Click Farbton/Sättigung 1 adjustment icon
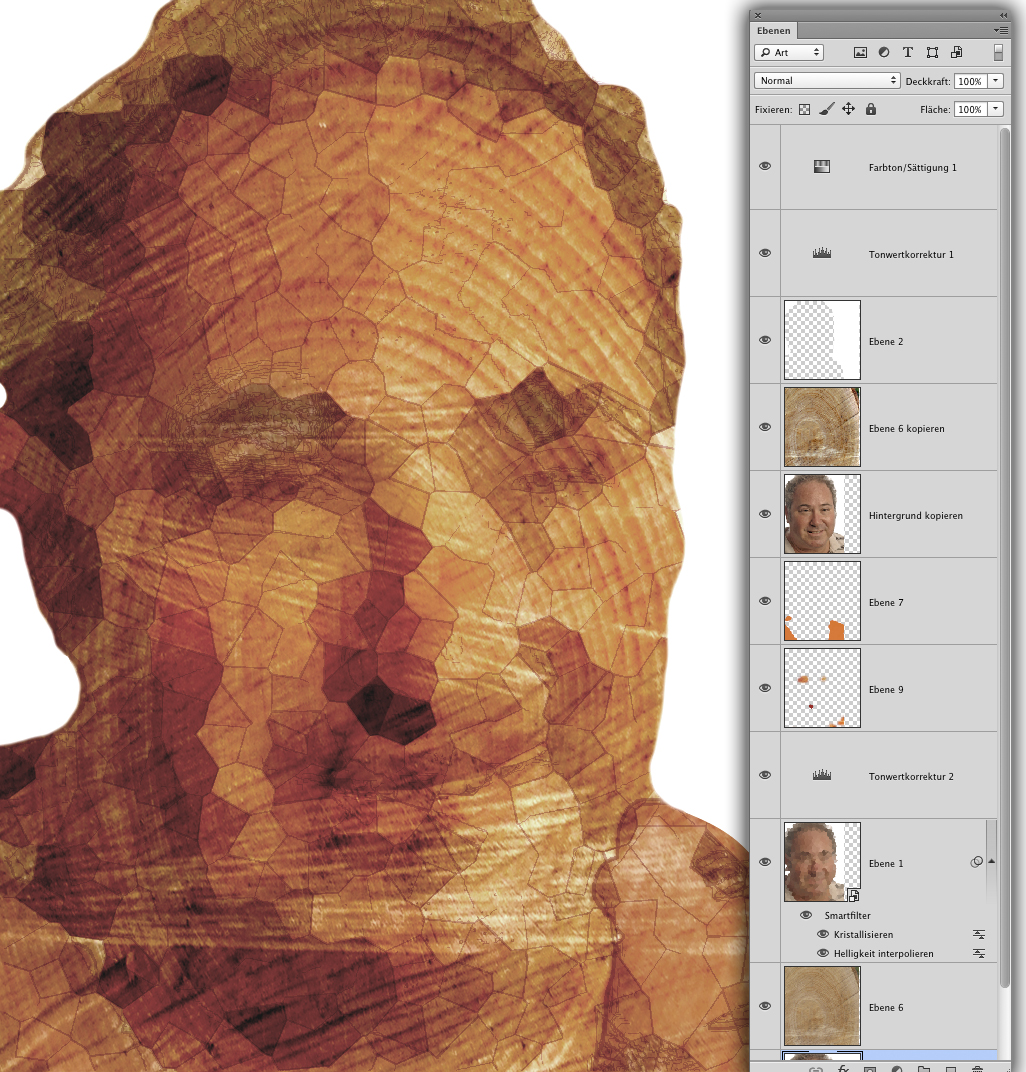The width and height of the screenshot is (1026, 1072). click(x=822, y=167)
